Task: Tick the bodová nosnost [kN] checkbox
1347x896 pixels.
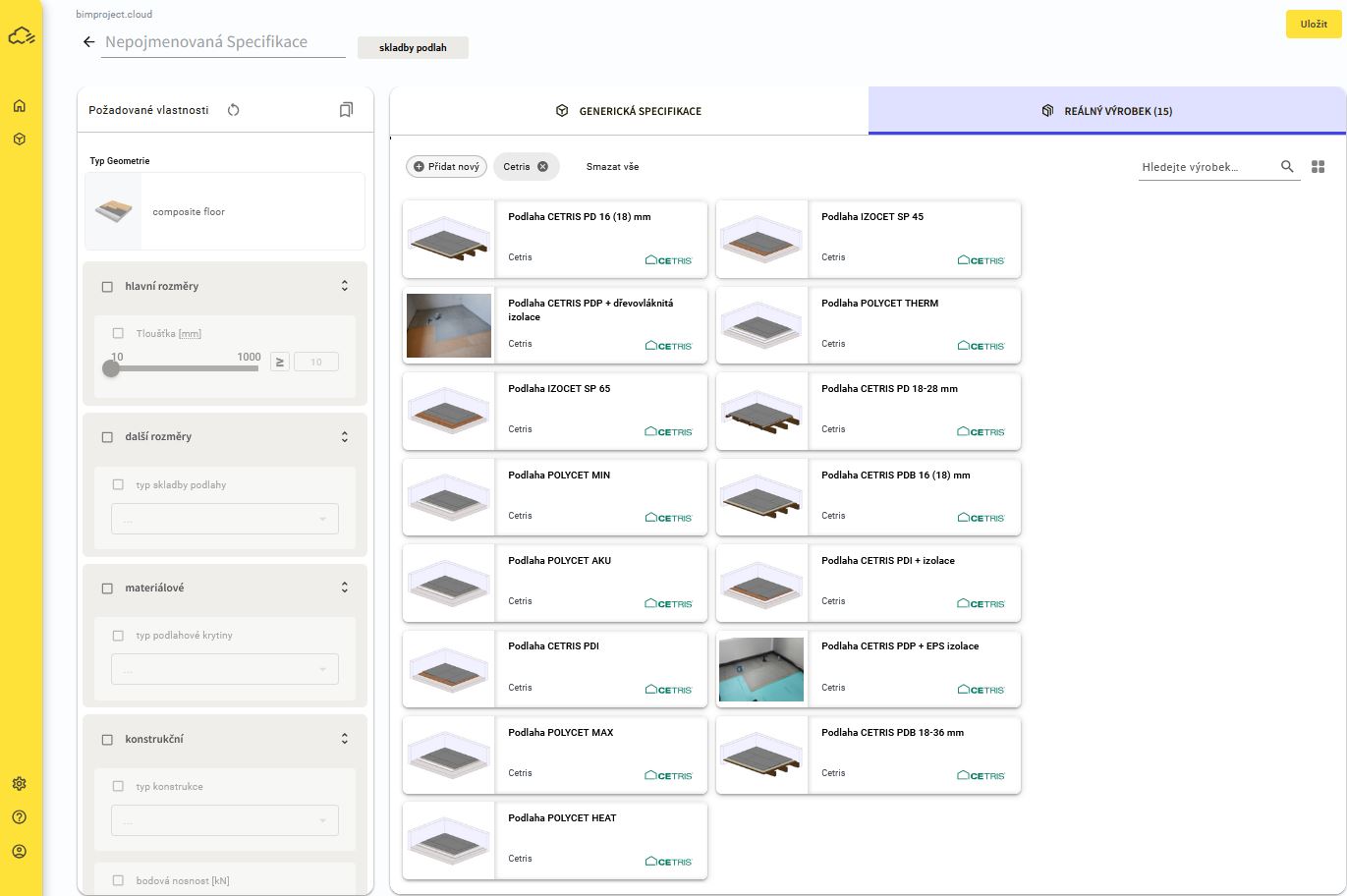Action: click(x=118, y=881)
